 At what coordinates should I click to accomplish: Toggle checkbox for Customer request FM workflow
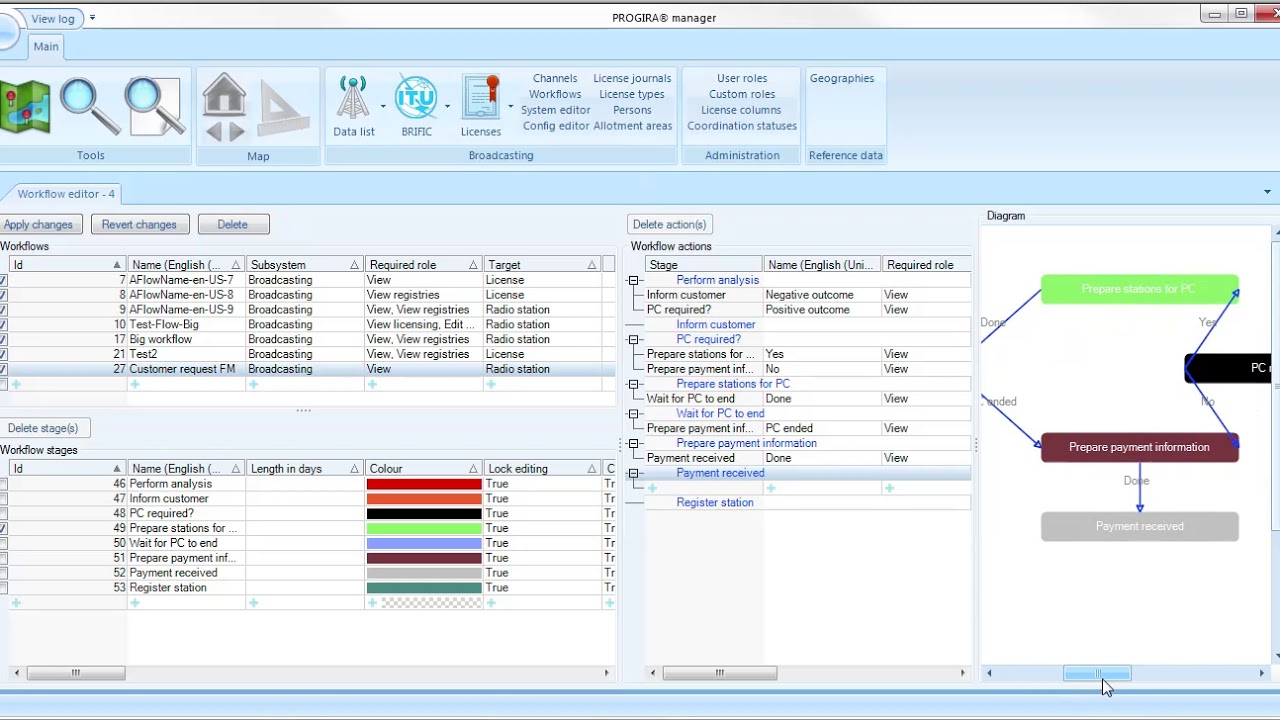(3, 369)
